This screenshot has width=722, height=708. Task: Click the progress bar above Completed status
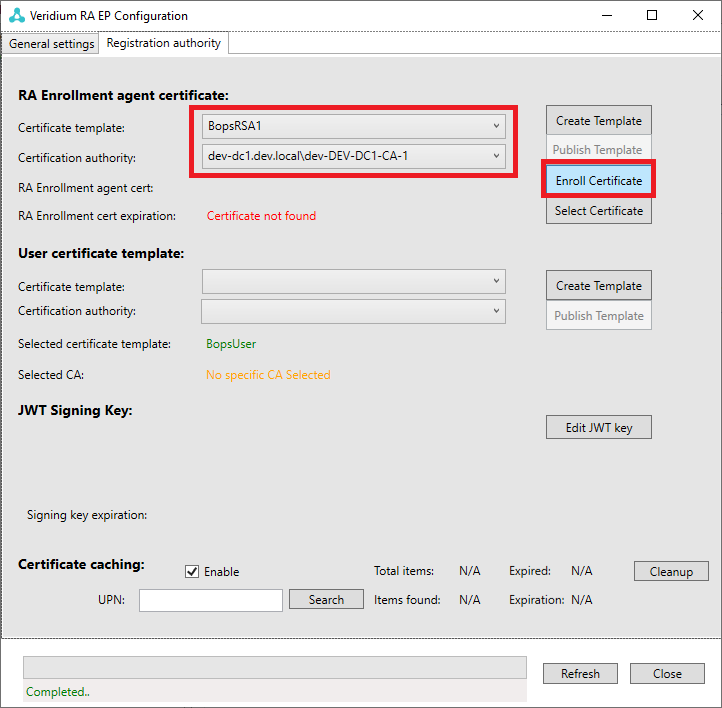tap(274, 668)
